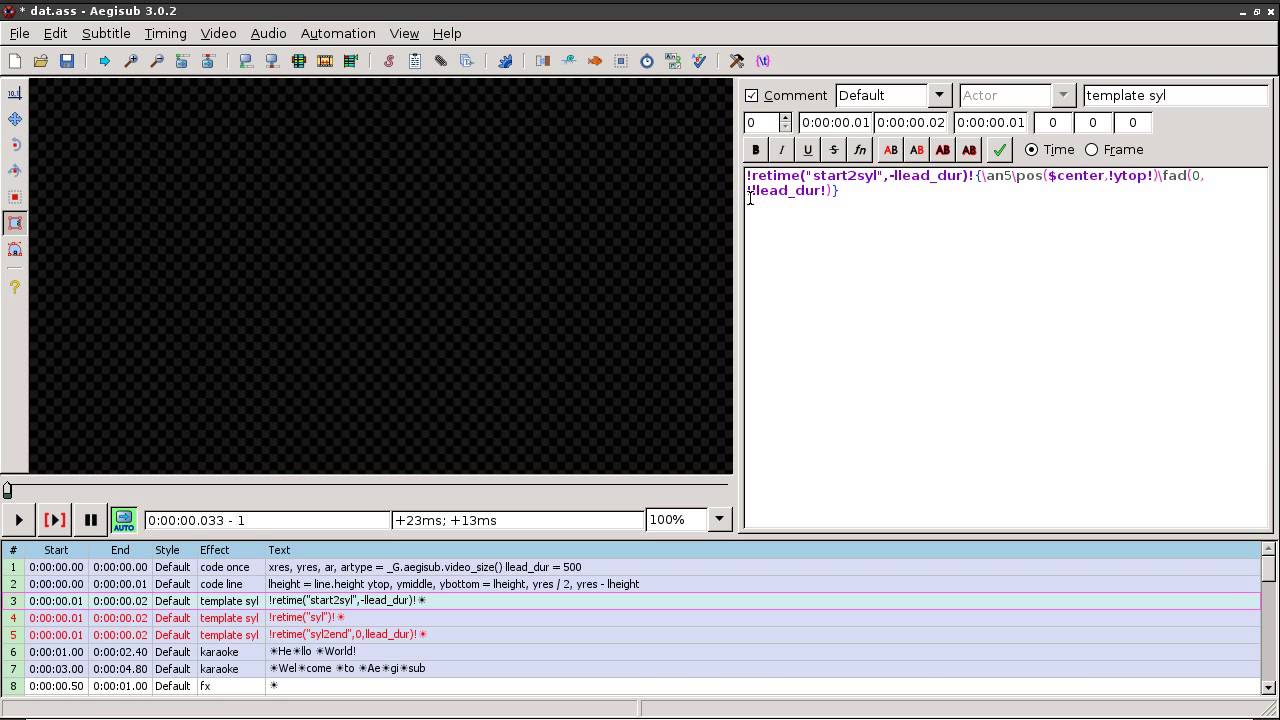Screen dimensions: 1280x720
Task: Click the video seek slider handle
Action: tap(8, 490)
